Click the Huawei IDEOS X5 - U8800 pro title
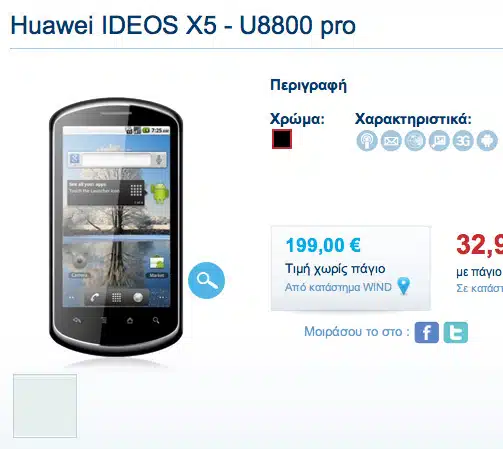This screenshot has width=503, height=449. [183, 25]
